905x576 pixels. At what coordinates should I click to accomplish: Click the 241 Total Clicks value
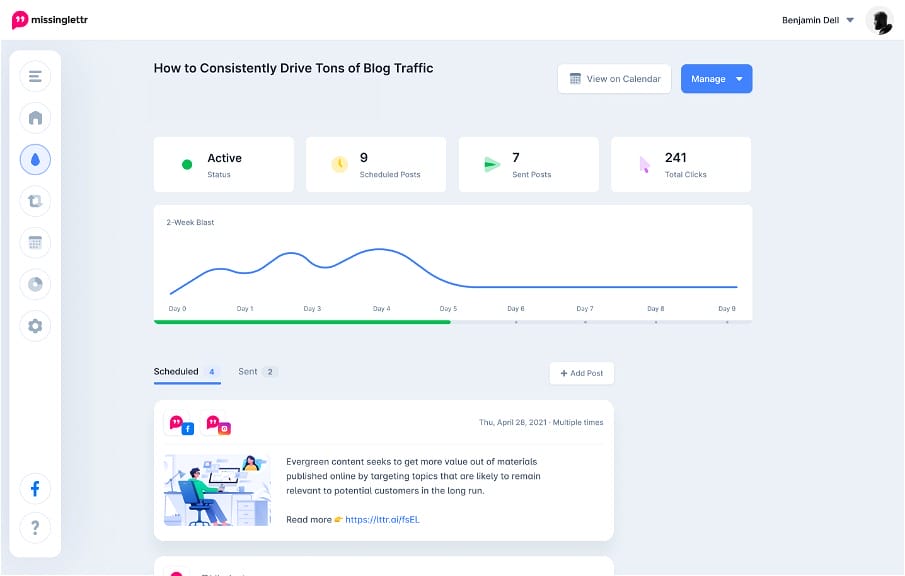pyautogui.click(x=675, y=158)
